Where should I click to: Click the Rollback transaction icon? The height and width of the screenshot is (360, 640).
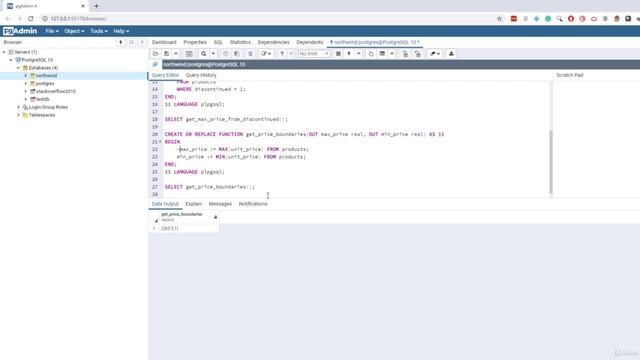coord(417,54)
